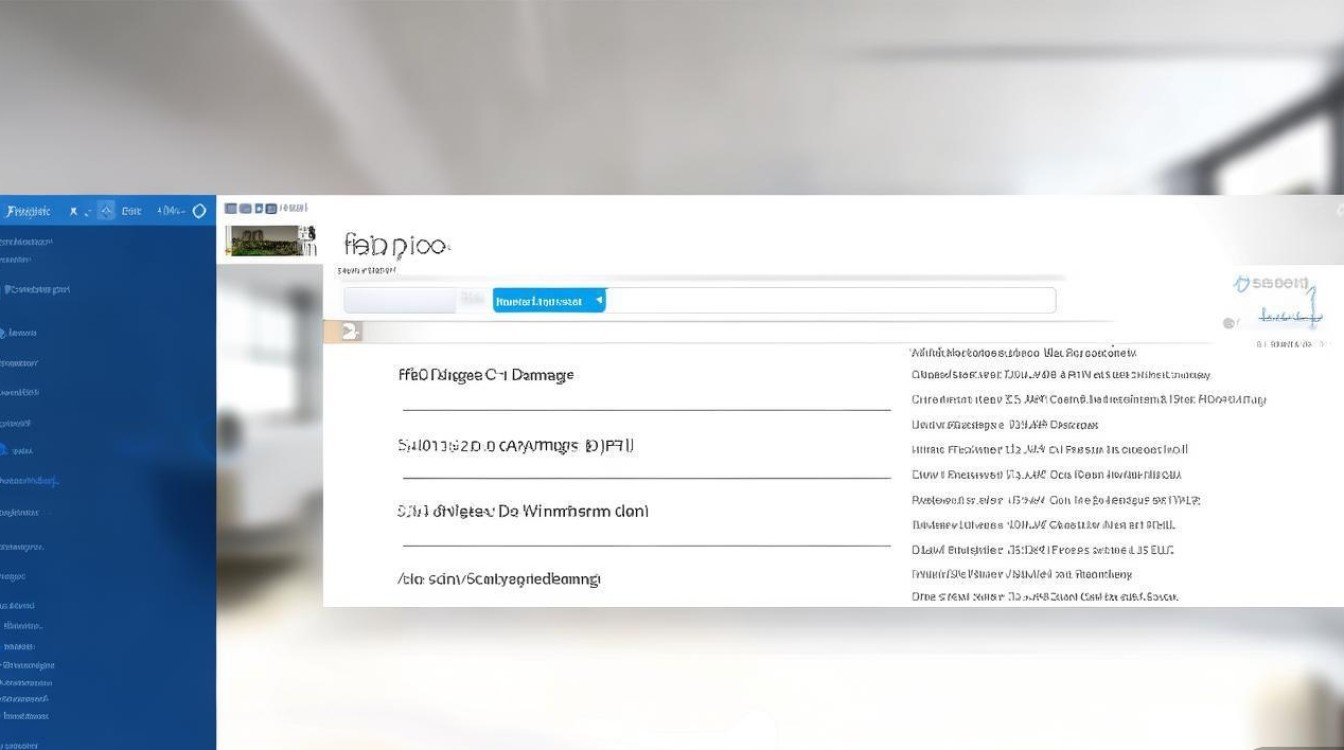This screenshot has height=750, width=1344.
Task: Open the last left list entry
Action: 499,579
